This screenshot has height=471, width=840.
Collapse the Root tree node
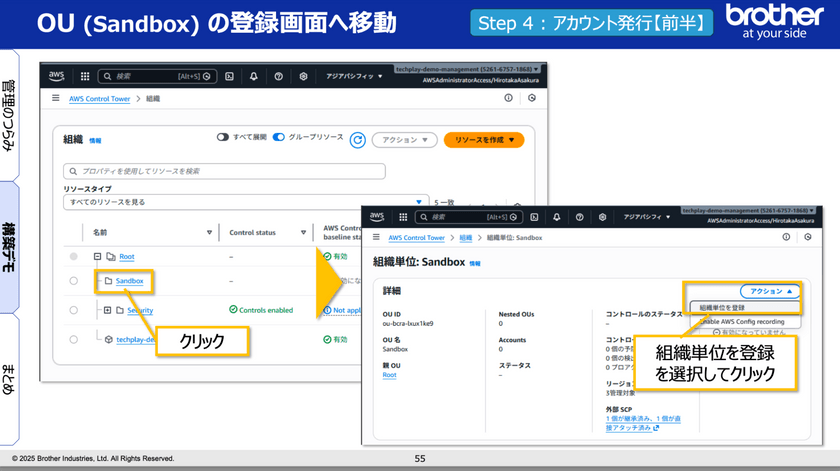97,257
